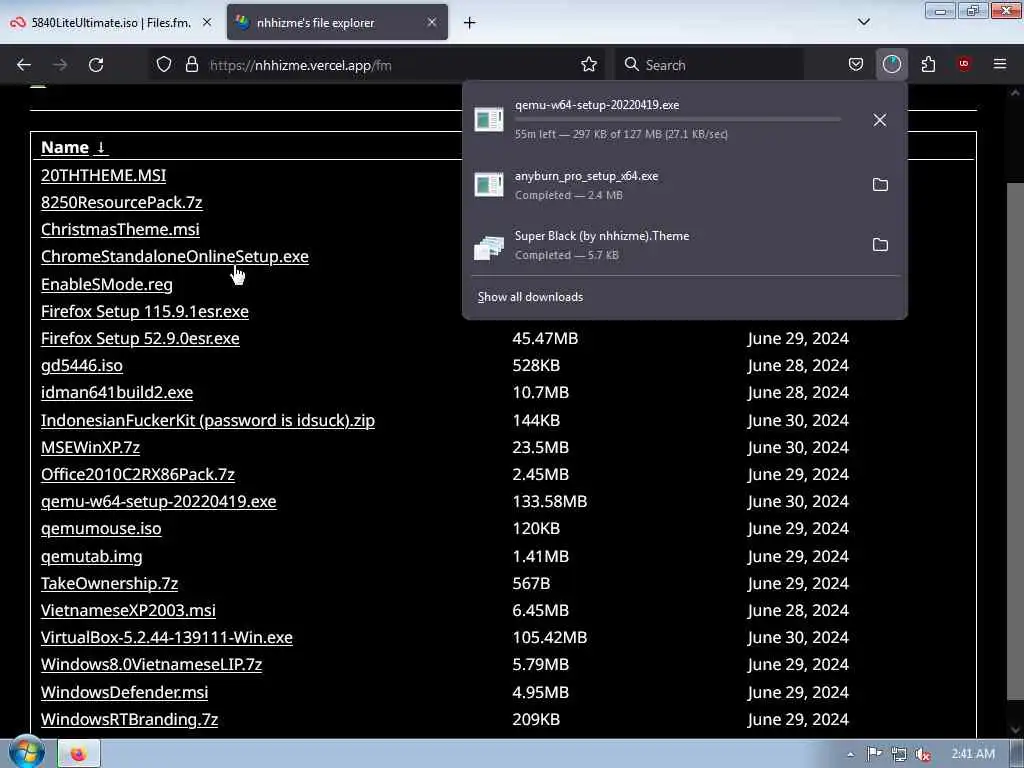Click WindowsDefender.msi link
The width and height of the screenshot is (1024, 768).
[x=124, y=692]
